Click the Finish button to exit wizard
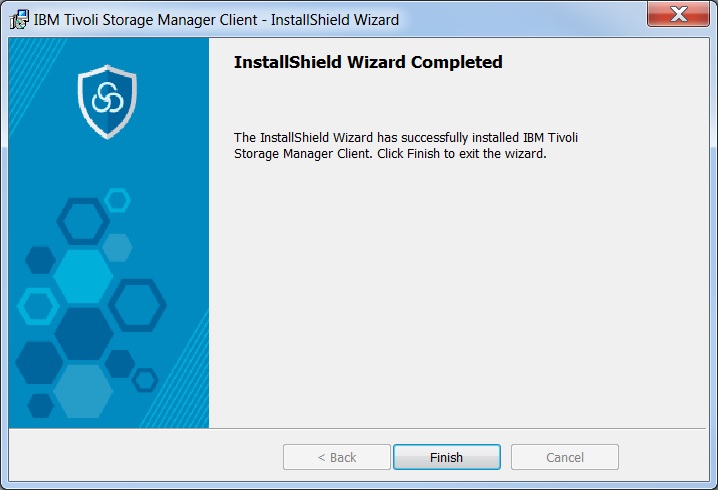This screenshot has width=718, height=490. 446,457
